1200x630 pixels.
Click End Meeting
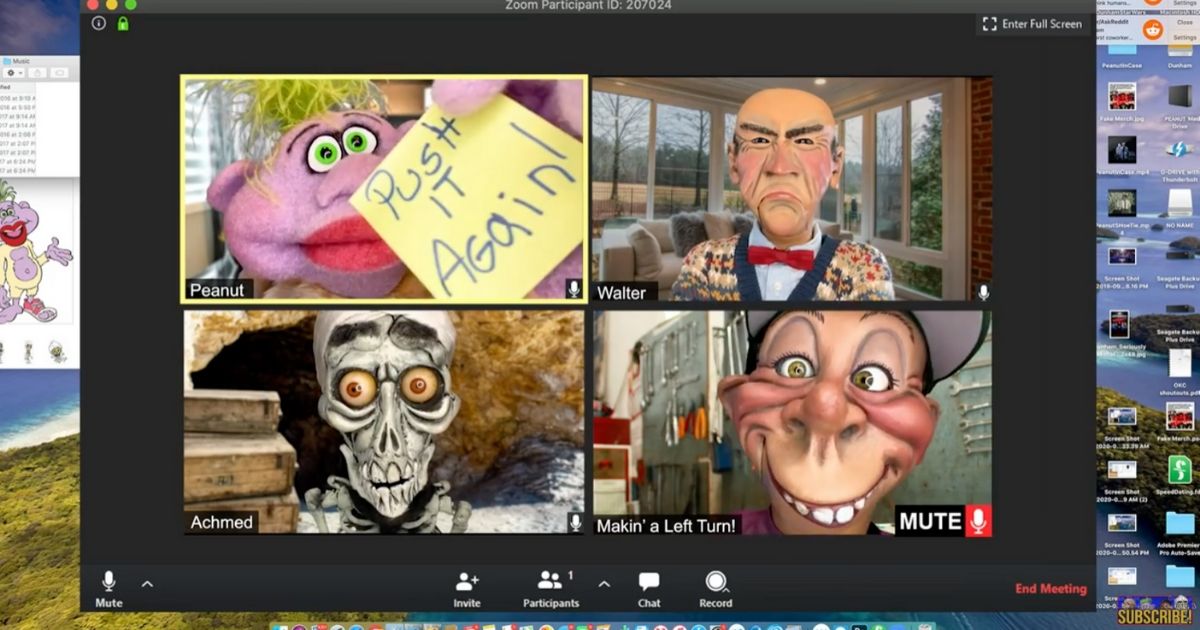click(x=1051, y=589)
